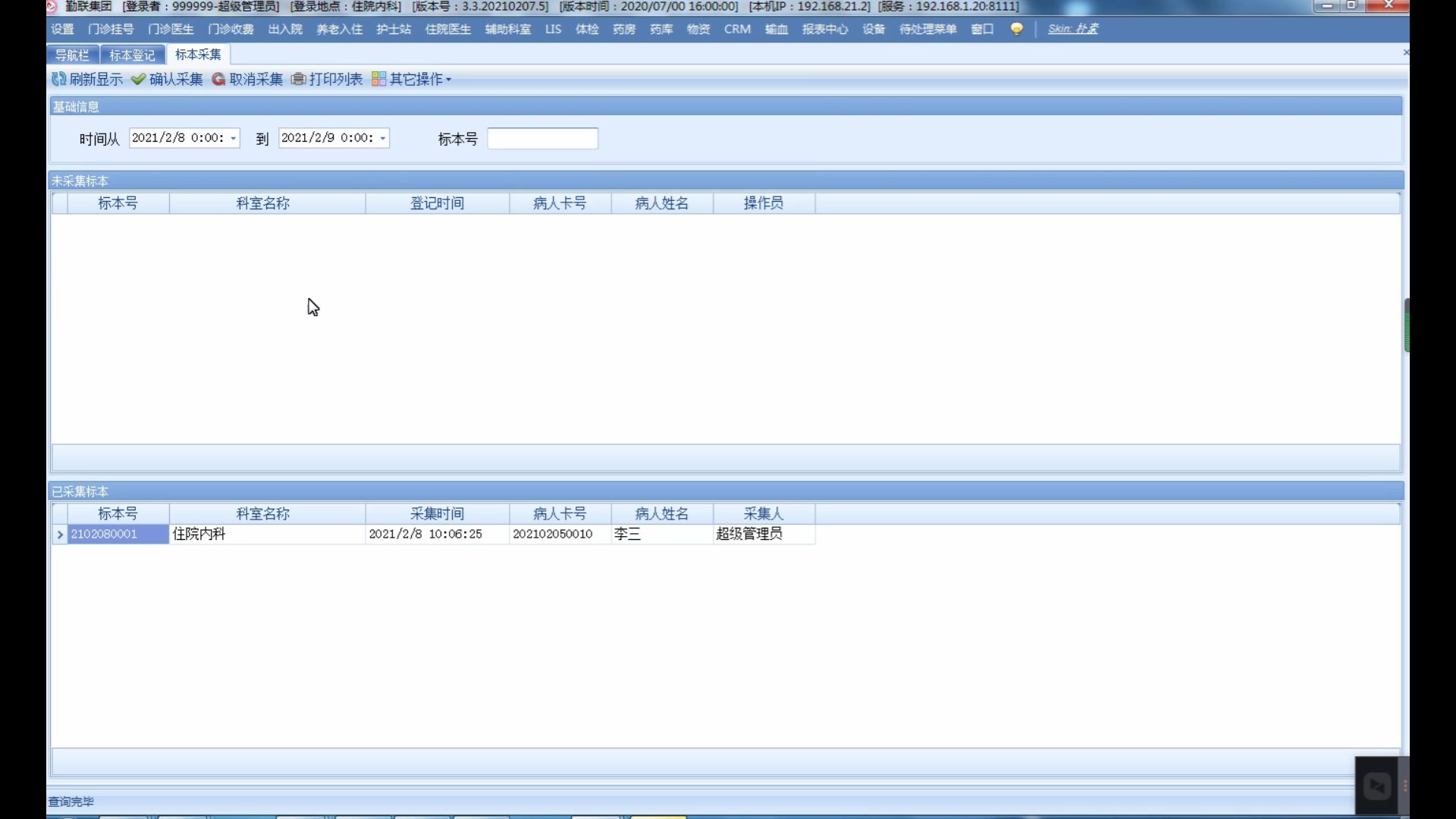Click the app logo icon in title bar

click(52, 6)
